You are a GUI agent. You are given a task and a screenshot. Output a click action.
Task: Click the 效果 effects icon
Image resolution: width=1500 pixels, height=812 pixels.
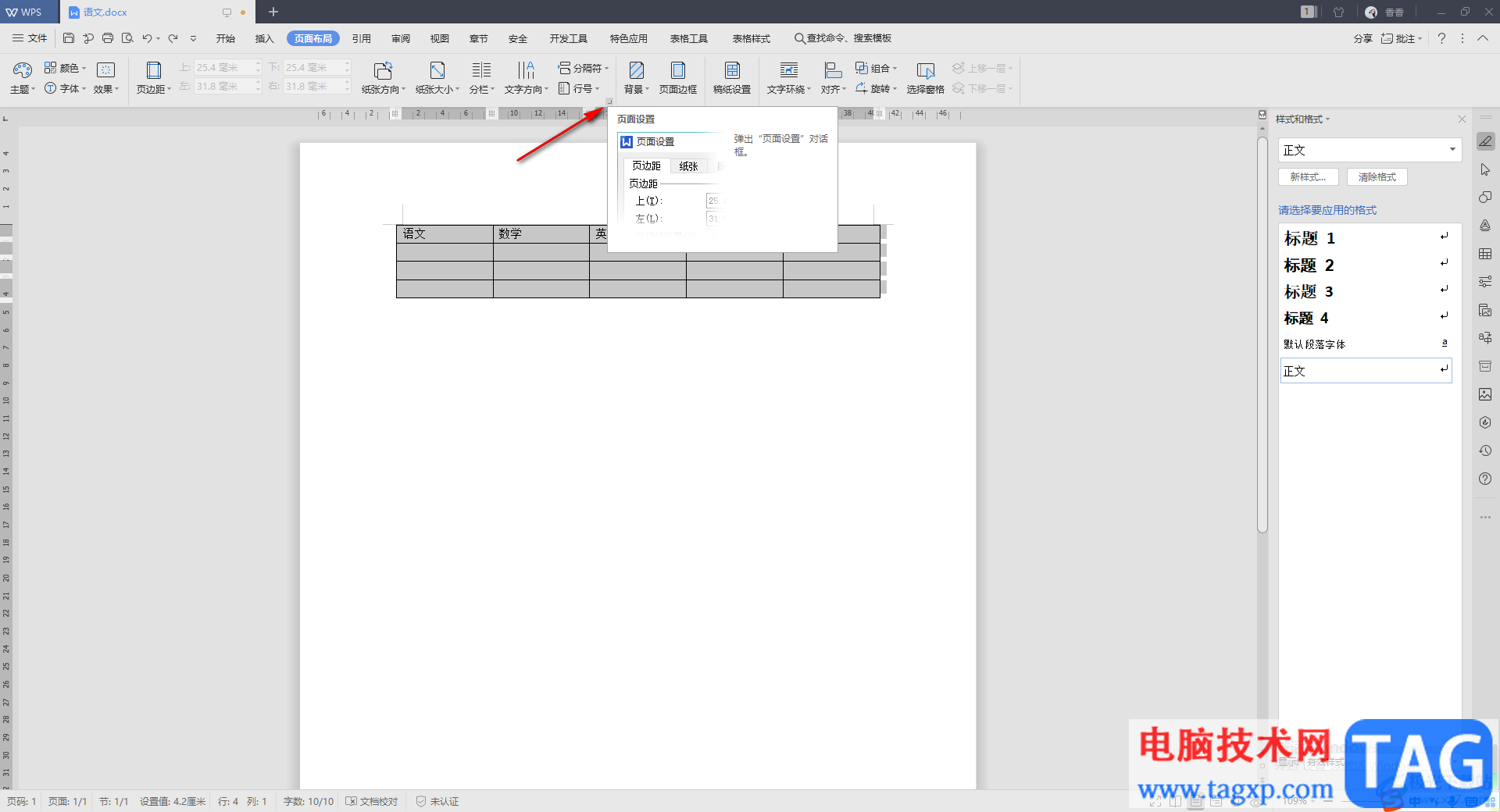point(105,69)
